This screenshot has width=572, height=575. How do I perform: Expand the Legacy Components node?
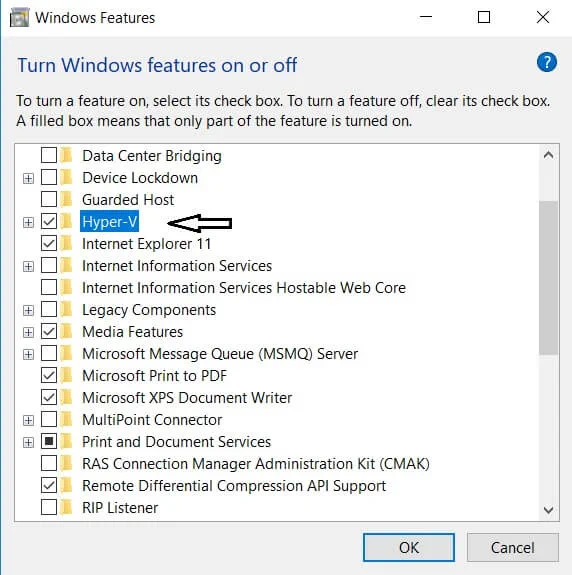click(x=28, y=311)
